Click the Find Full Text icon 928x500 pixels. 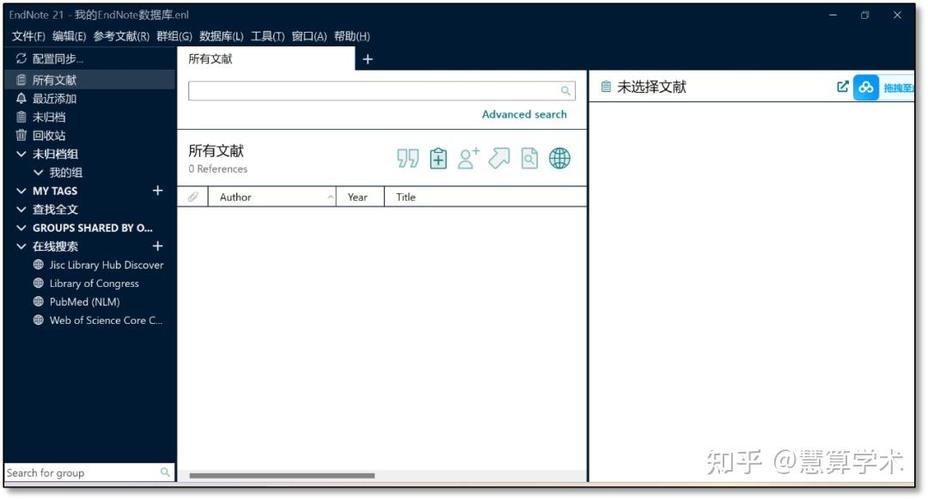coord(530,159)
